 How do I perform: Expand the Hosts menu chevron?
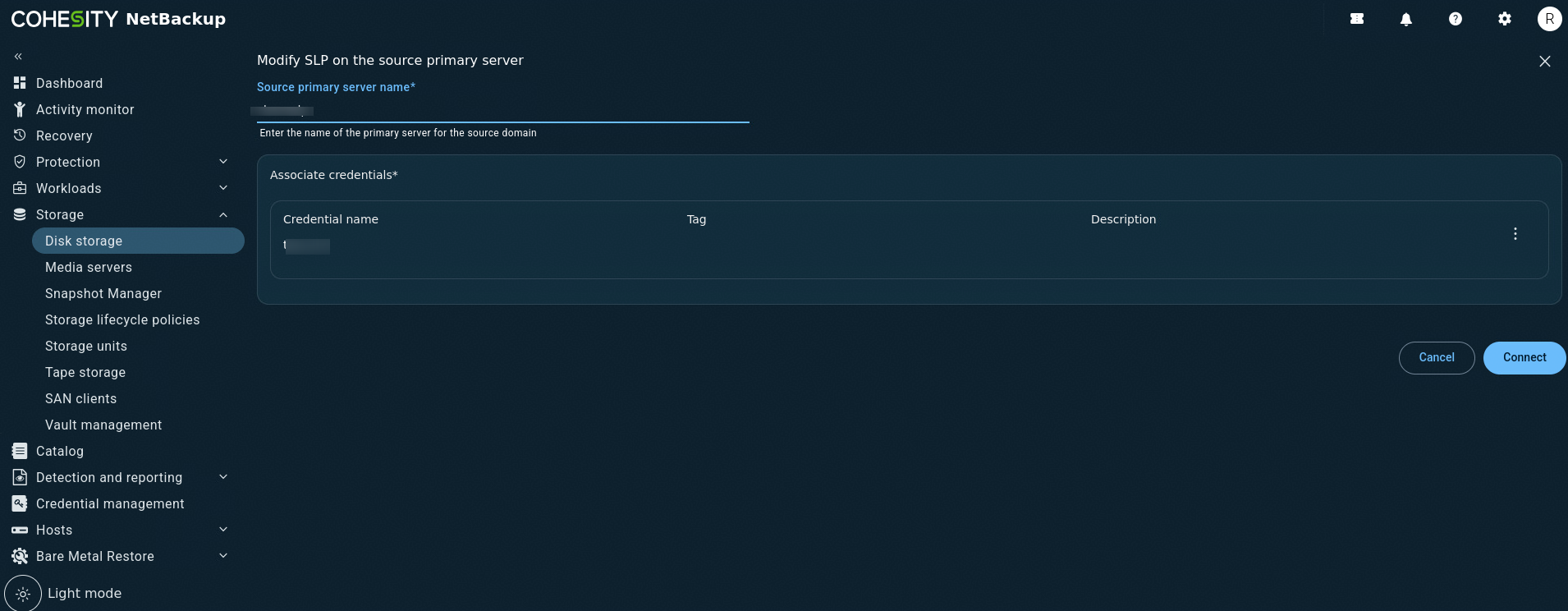click(x=223, y=530)
